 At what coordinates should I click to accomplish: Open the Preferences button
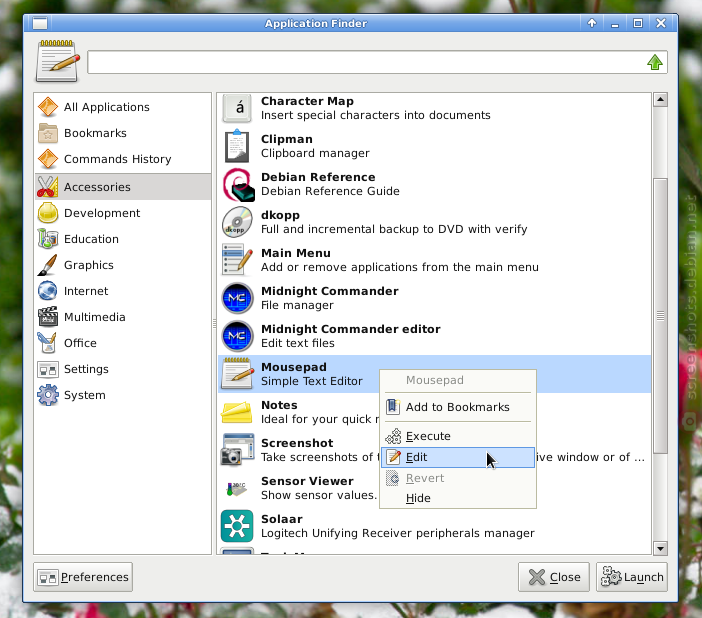pyautogui.click(x=83, y=577)
